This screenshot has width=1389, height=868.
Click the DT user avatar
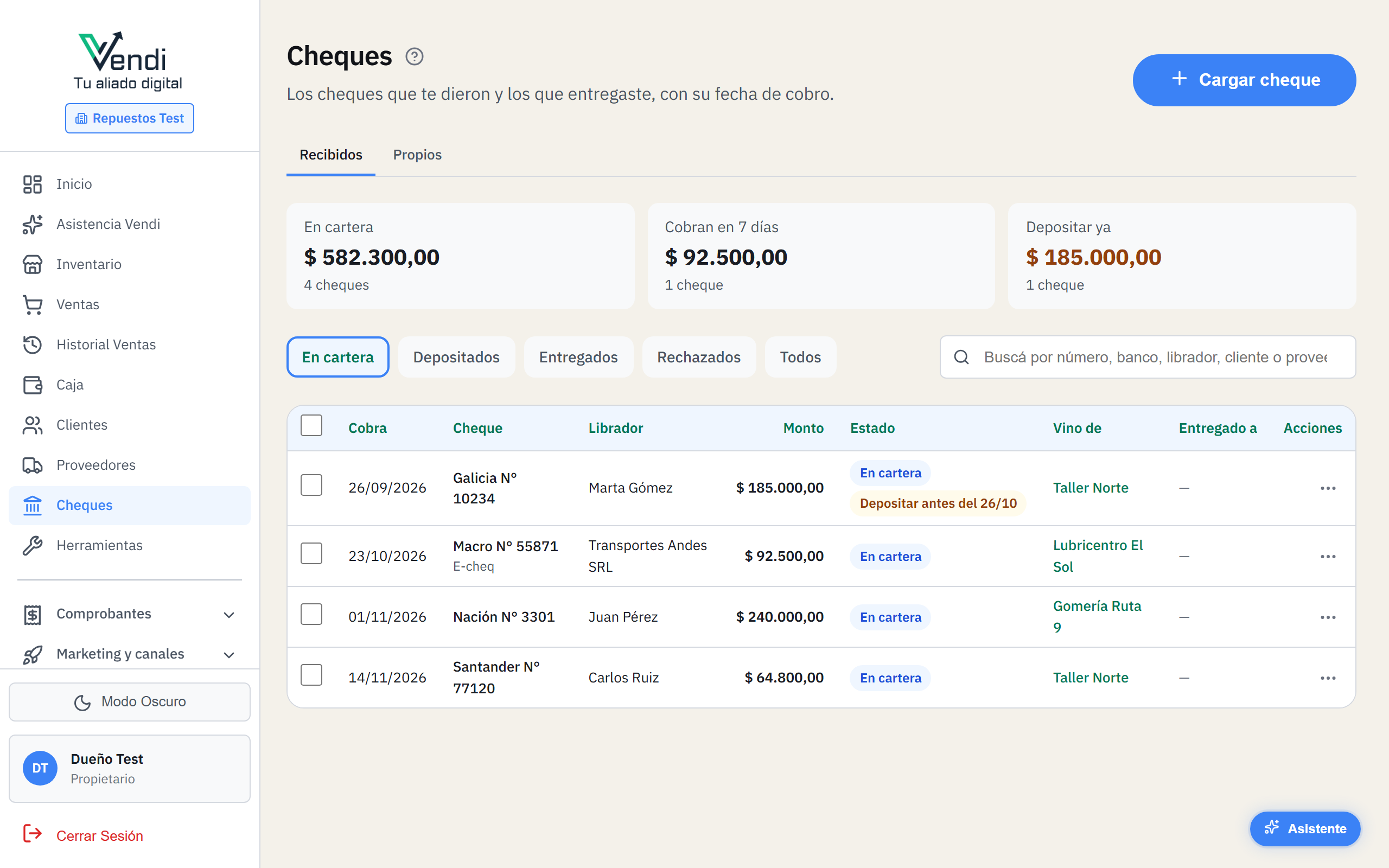(x=40, y=768)
